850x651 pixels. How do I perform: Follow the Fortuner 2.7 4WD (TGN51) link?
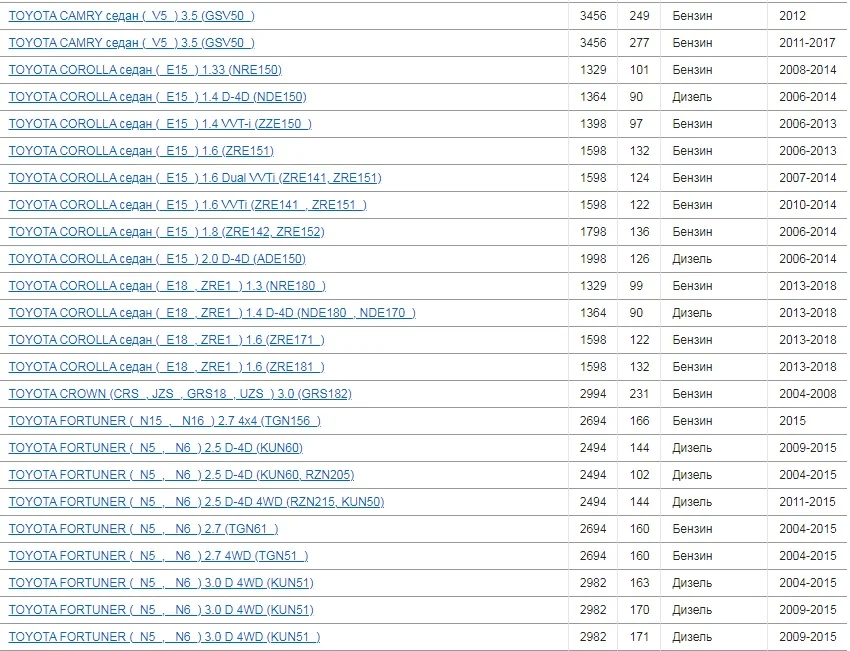(x=158, y=556)
